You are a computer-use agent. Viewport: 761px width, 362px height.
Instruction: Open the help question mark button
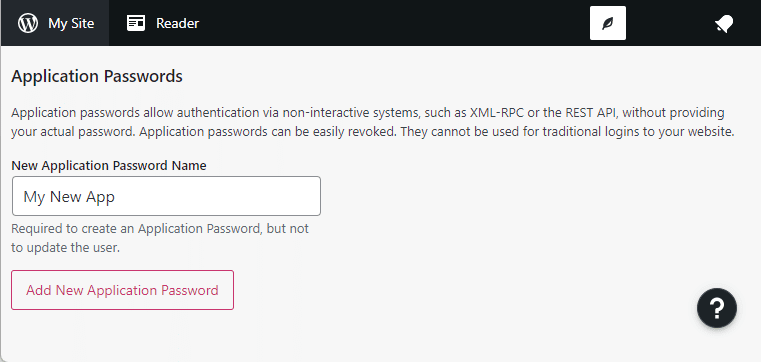717,308
